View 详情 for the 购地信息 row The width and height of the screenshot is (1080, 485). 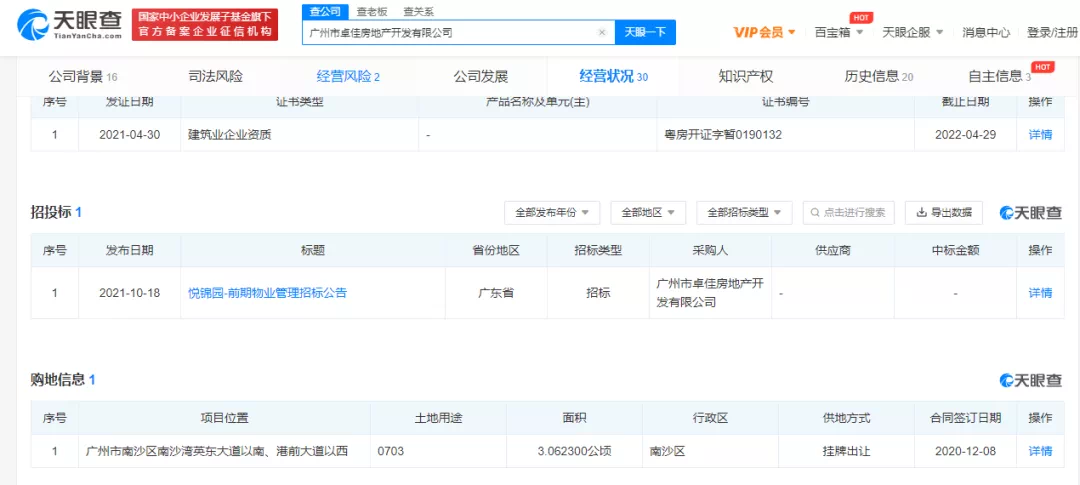tap(1040, 451)
